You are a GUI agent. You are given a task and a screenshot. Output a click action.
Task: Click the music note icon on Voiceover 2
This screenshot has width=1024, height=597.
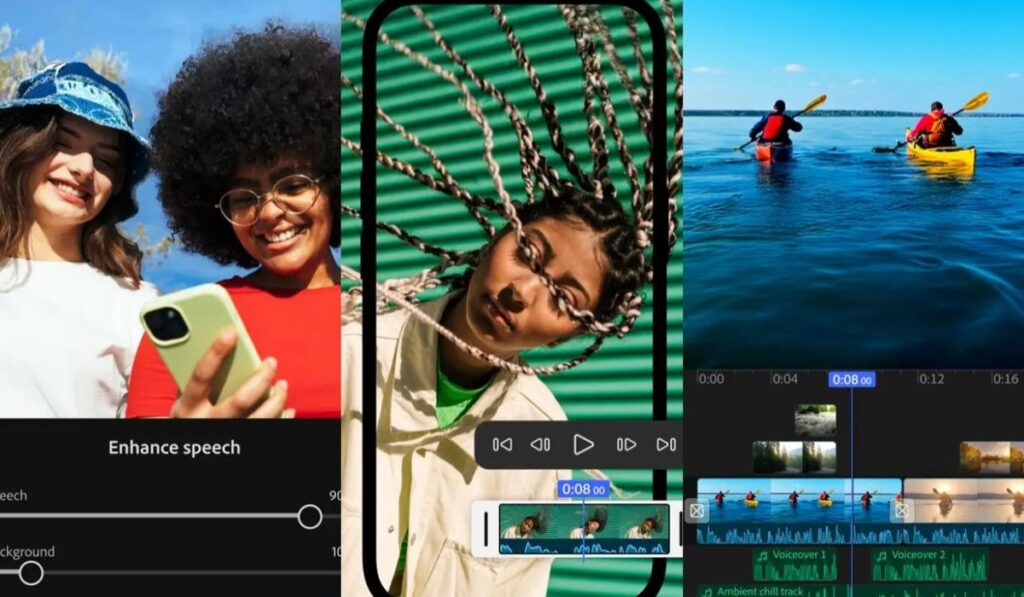click(x=881, y=555)
